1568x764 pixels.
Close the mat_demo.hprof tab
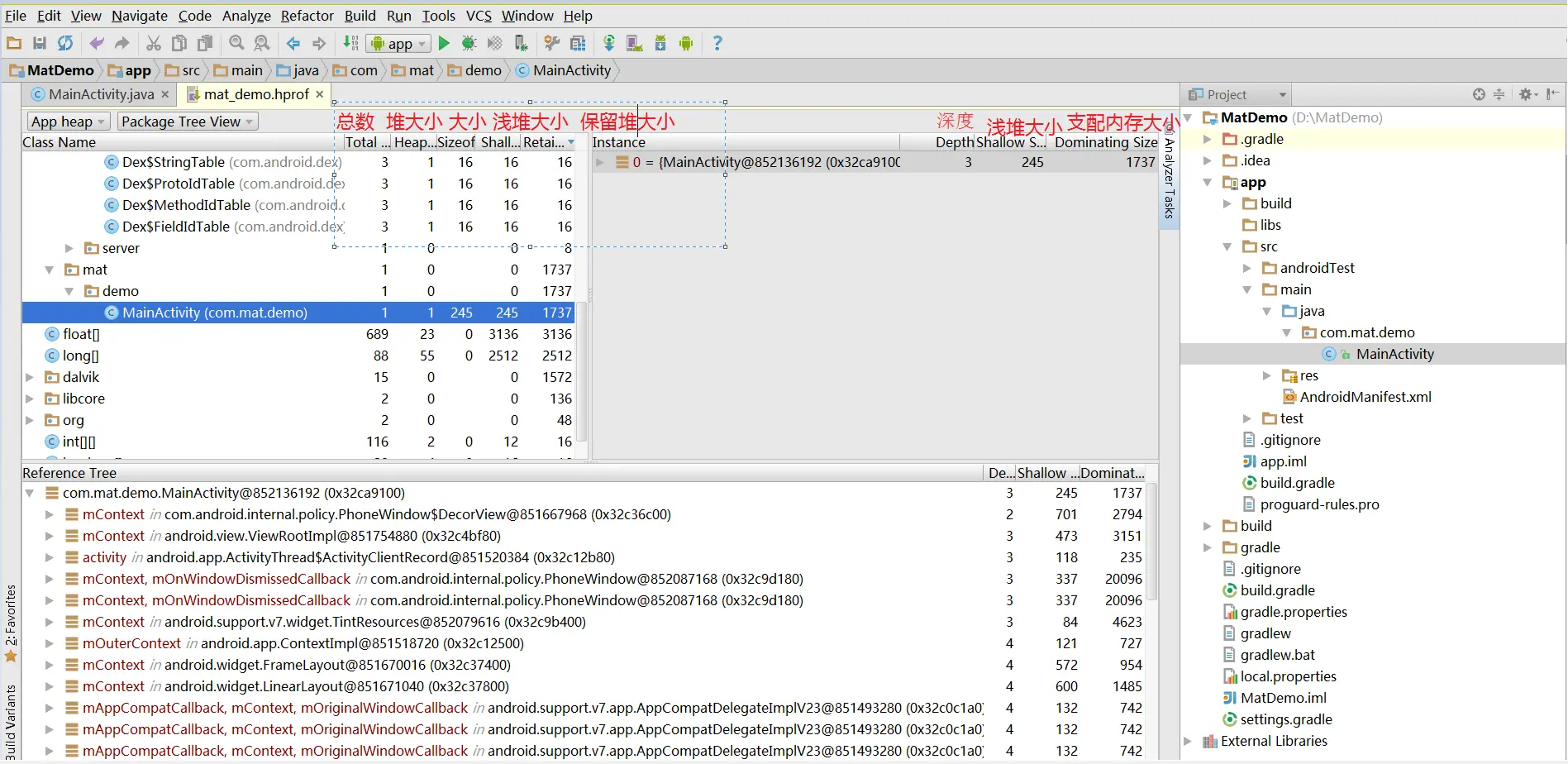coord(320,94)
